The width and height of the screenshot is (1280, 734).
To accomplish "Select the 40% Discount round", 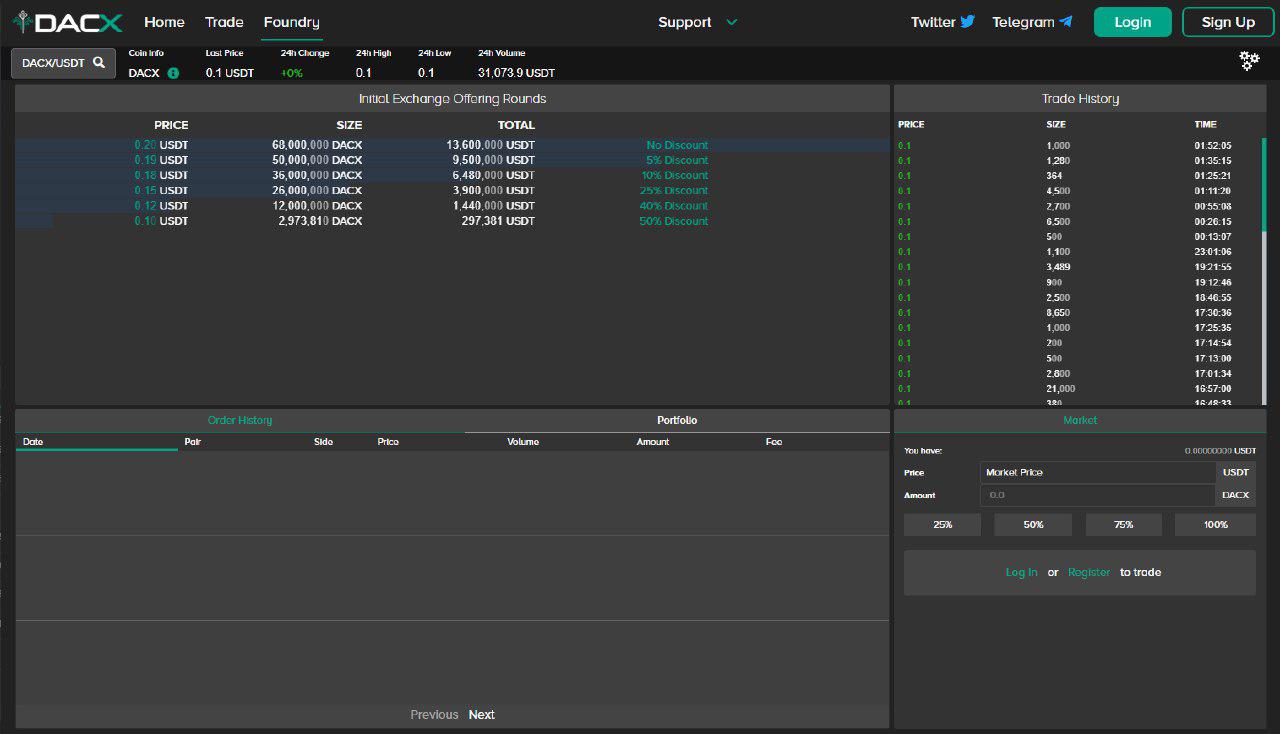I will click(x=452, y=205).
